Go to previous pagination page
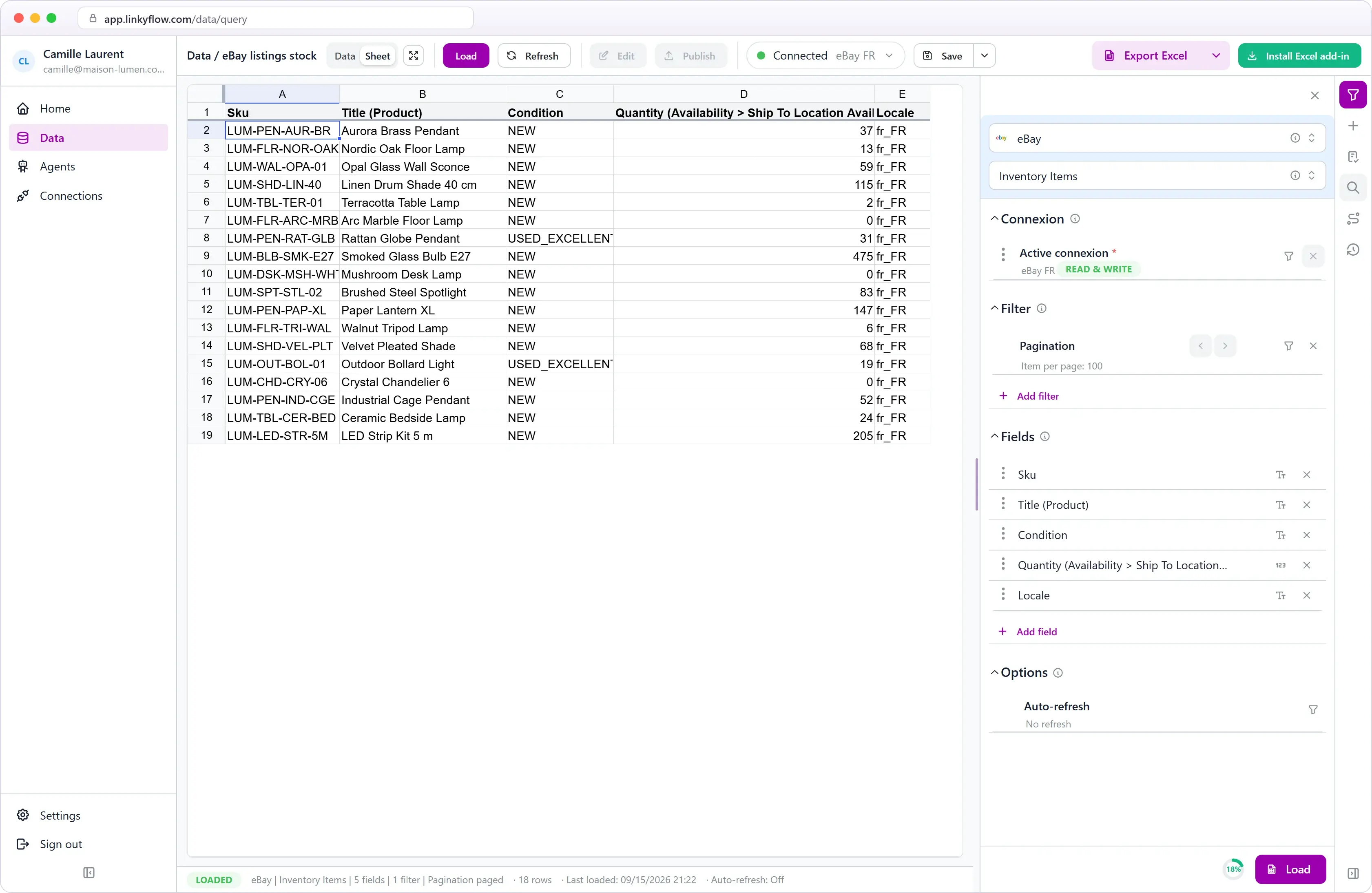Image resolution: width=1372 pixels, height=893 pixels. tap(1200, 346)
